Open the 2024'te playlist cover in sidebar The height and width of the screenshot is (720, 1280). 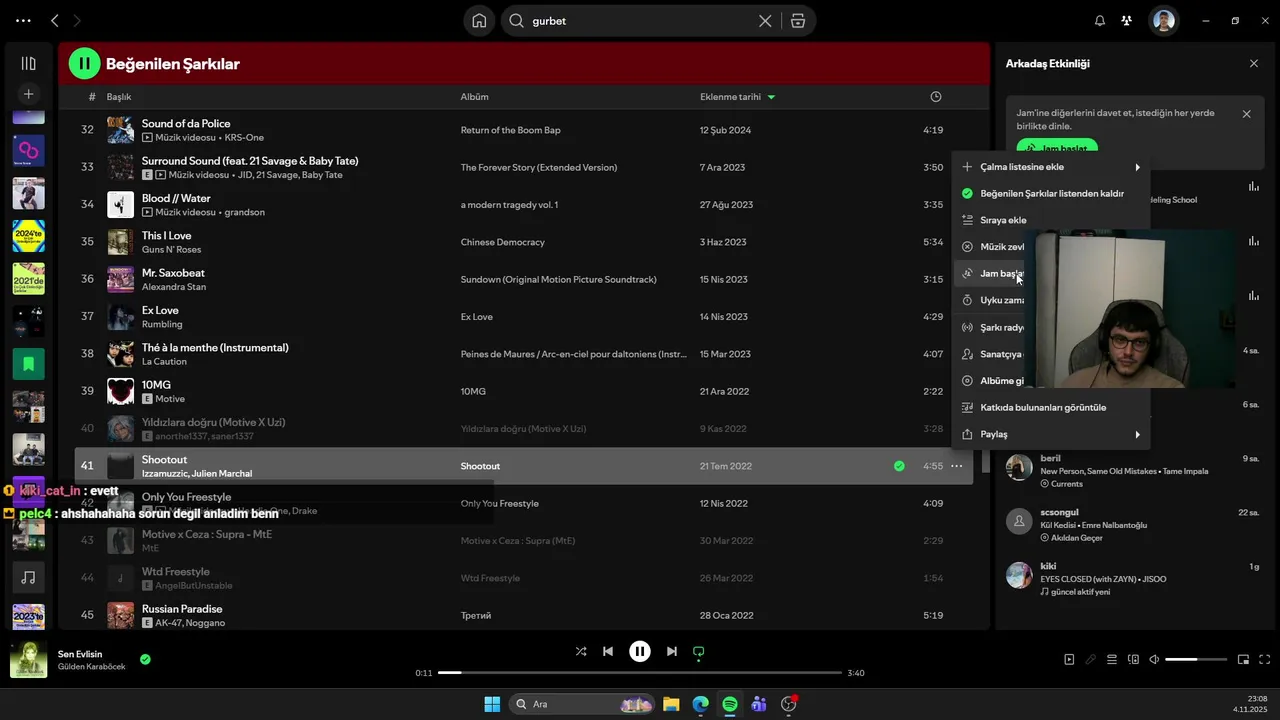(28, 236)
